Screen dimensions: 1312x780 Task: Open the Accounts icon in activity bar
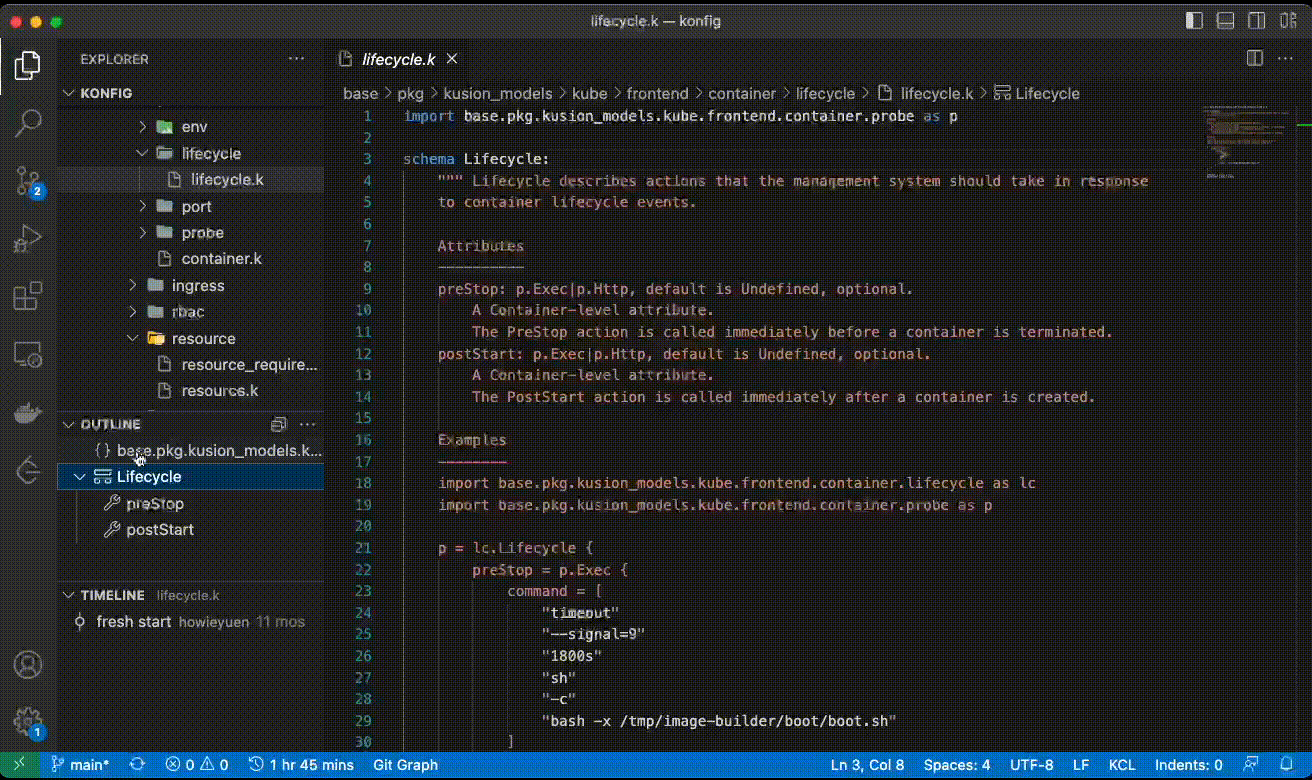(x=27, y=663)
